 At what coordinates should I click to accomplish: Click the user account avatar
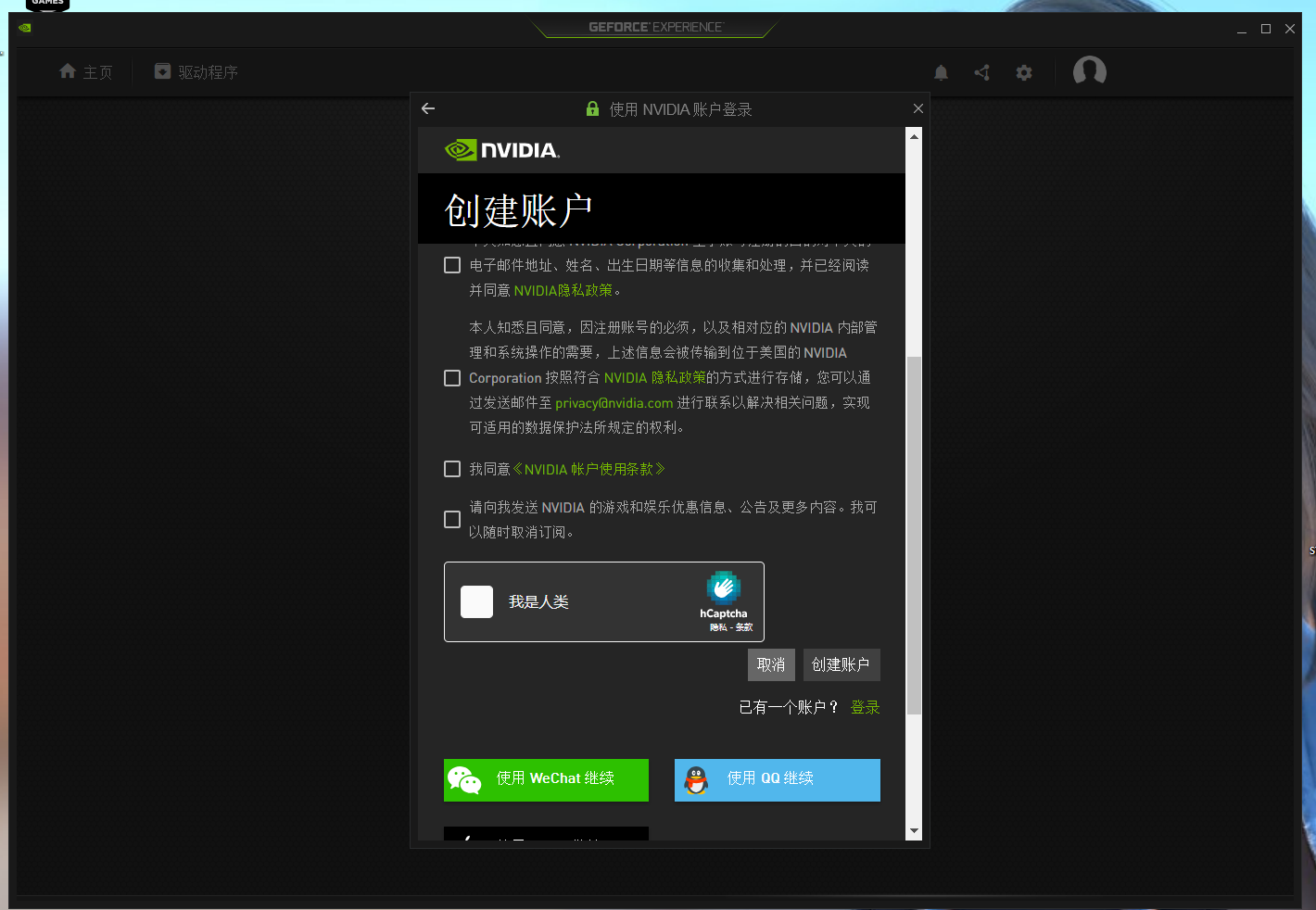(x=1089, y=71)
